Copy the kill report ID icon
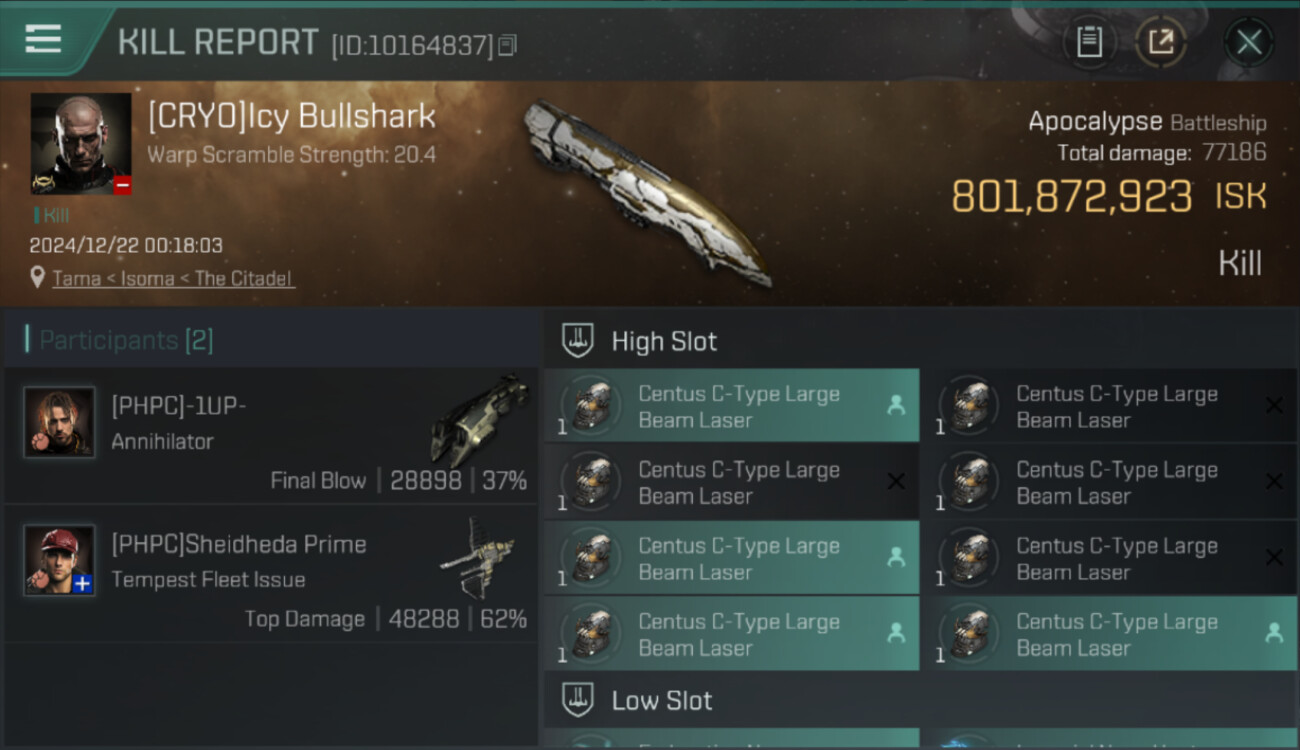The height and width of the screenshot is (750, 1300). pyautogui.click(x=508, y=45)
